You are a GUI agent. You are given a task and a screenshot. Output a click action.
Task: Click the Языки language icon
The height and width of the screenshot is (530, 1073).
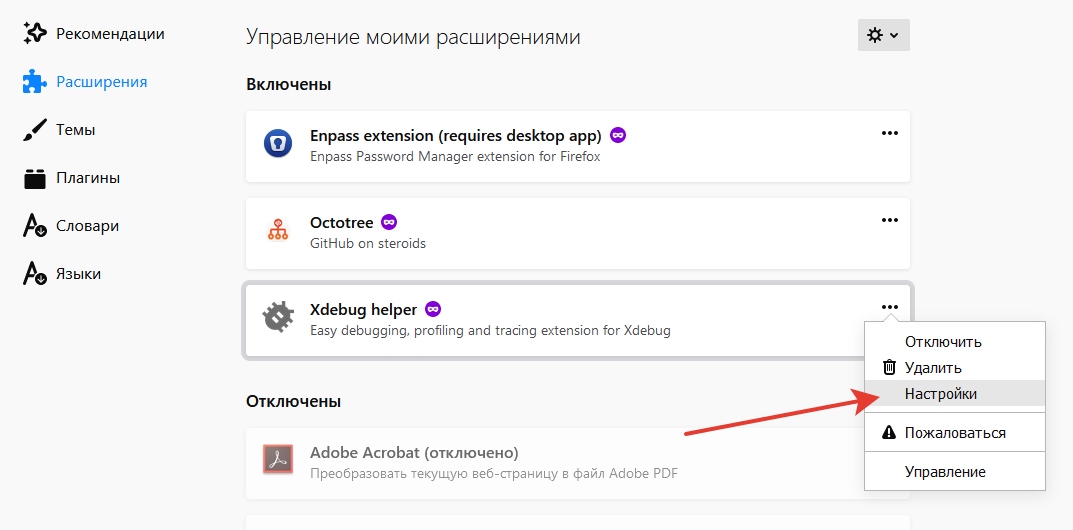click(x=34, y=274)
